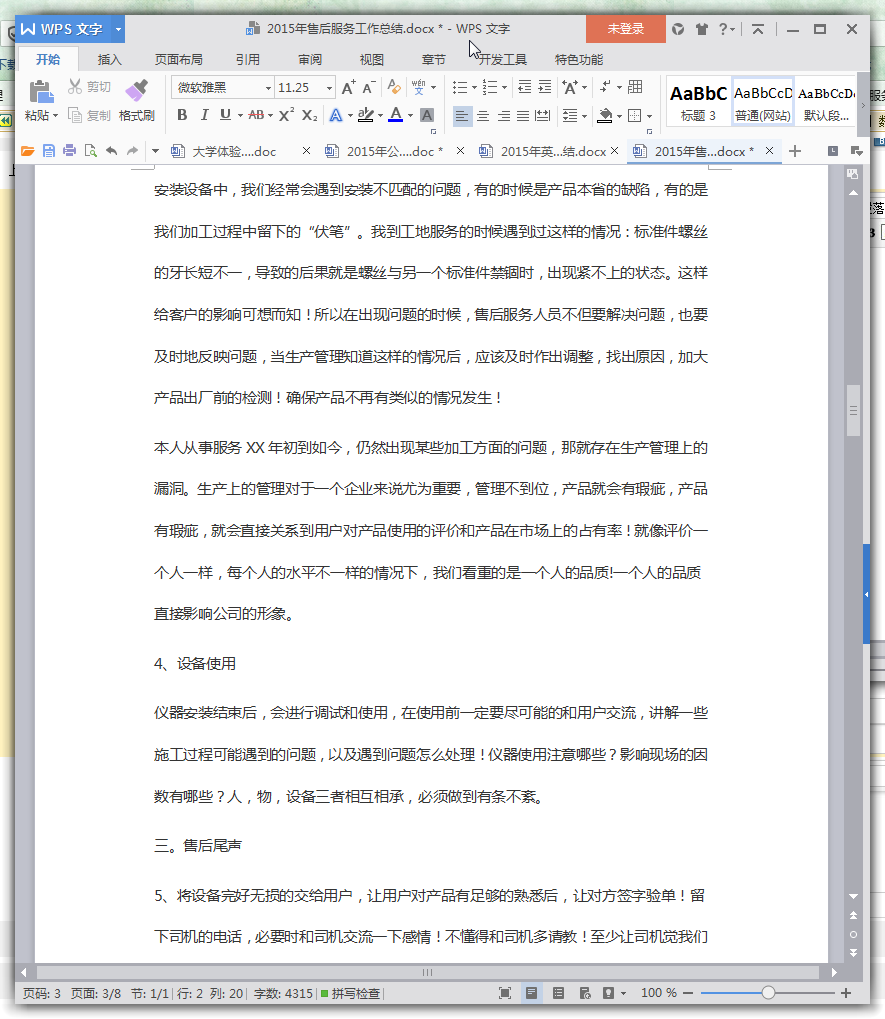Clear formatting with the eraser icon
This screenshot has width=885, height=1019.
point(393,86)
